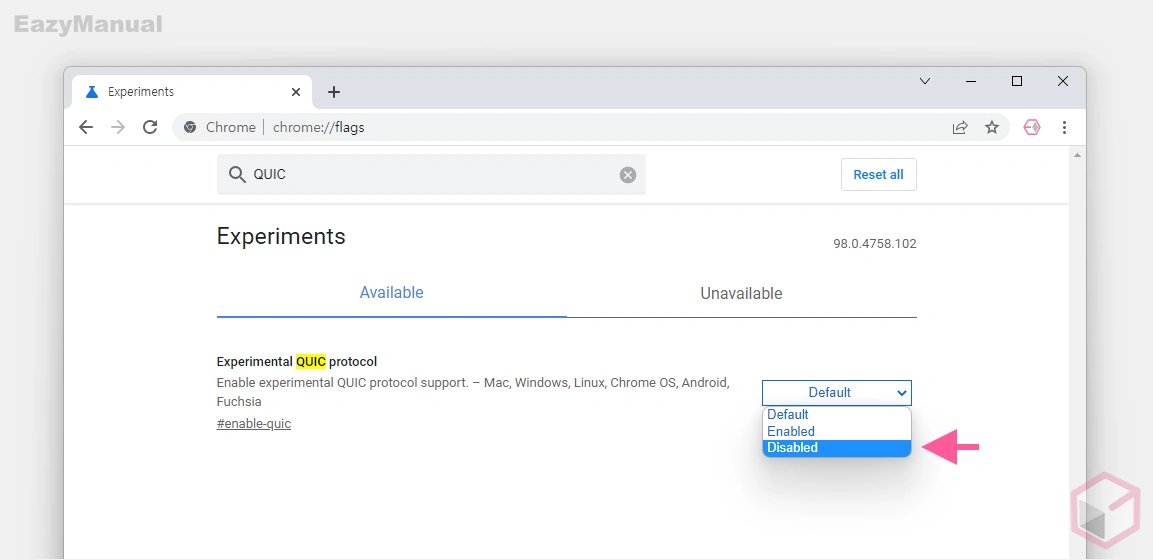
Task: Click the QUIC search flags input field
Action: pyautogui.click(x=431, y=175)
